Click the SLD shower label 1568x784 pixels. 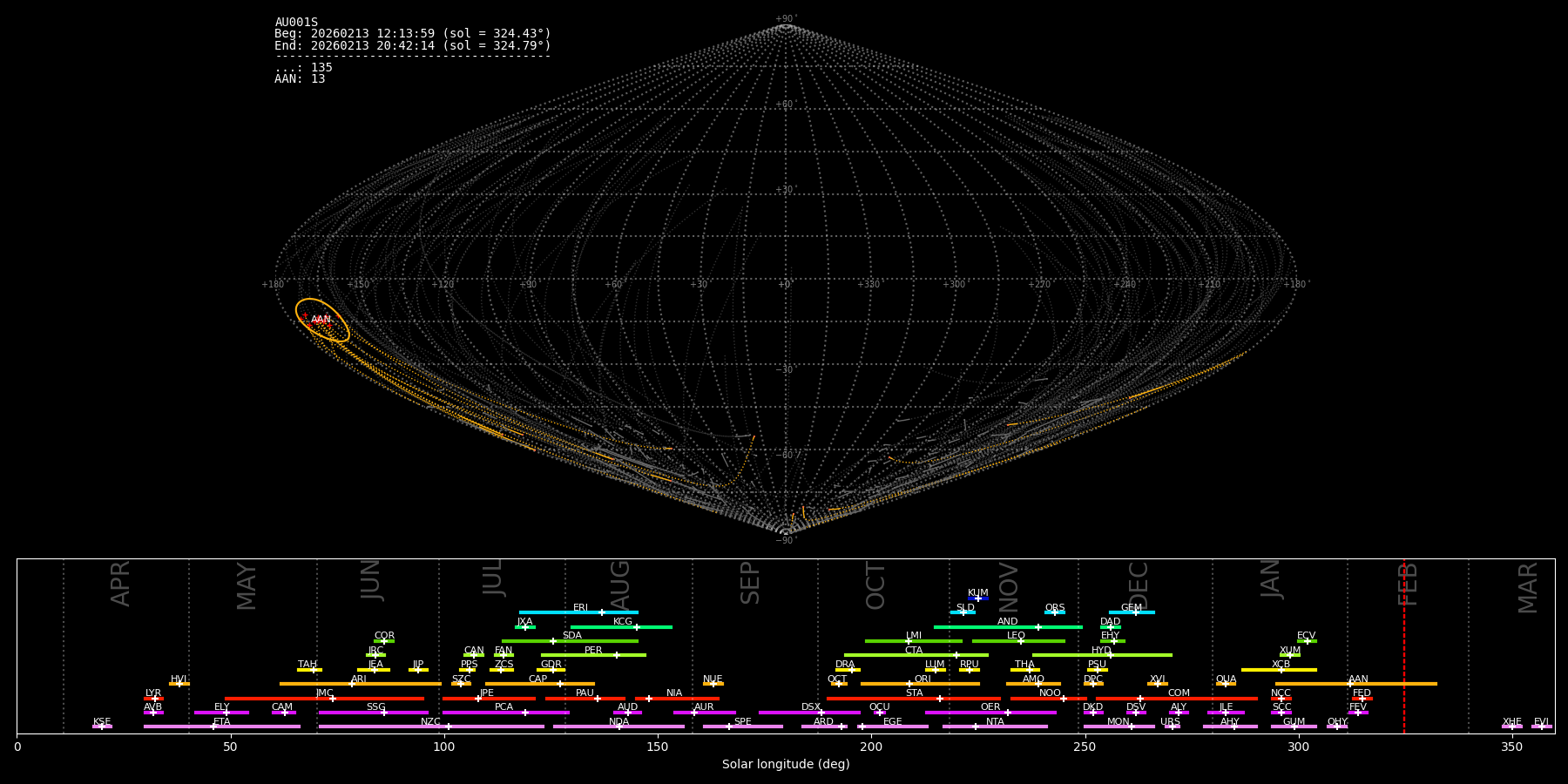(x=965, y=608)
